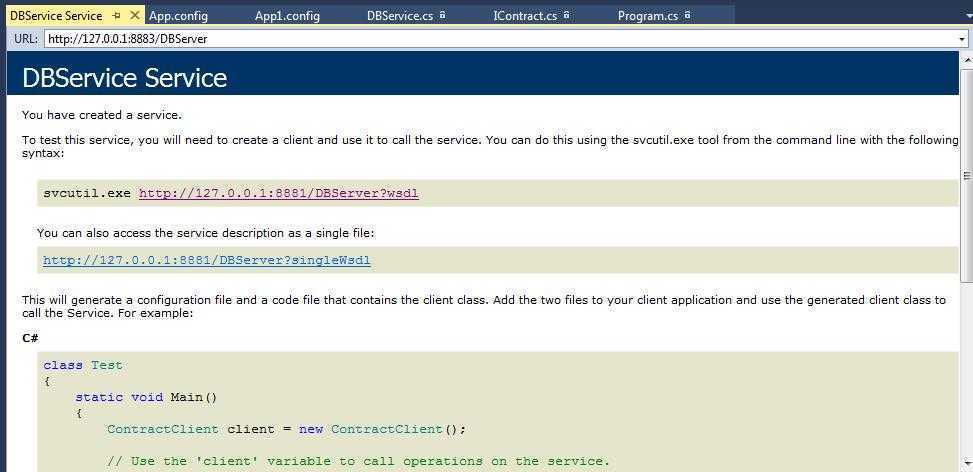
Task: Click the 'C#' code section heading
Action: click(30, 338)
